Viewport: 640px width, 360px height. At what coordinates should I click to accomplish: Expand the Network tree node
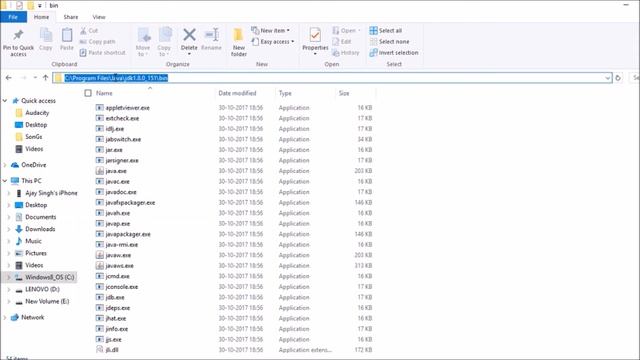coord(5,317)
